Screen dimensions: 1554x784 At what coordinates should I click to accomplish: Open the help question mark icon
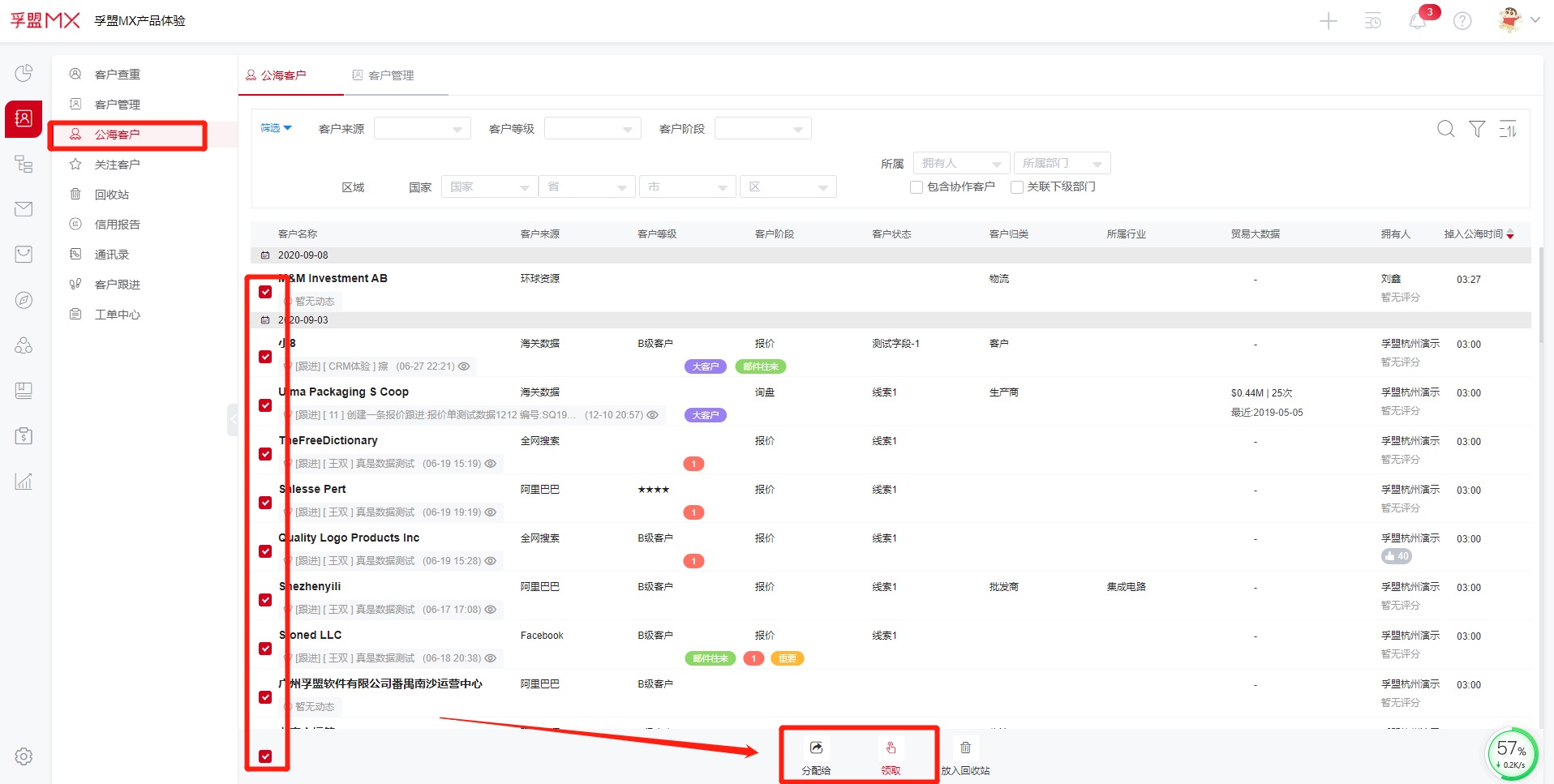pyautogui.click(x=1462, y=21)
